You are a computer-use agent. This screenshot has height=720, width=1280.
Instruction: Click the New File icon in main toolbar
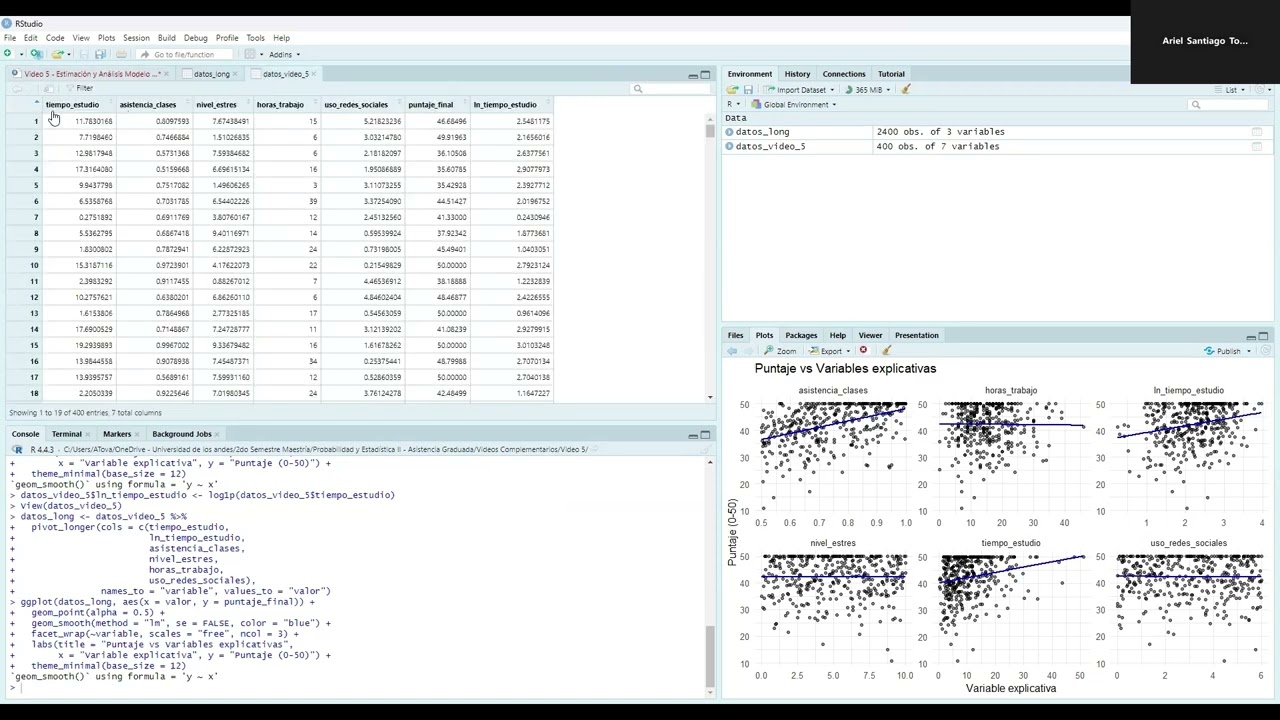(x=8, y=54)
